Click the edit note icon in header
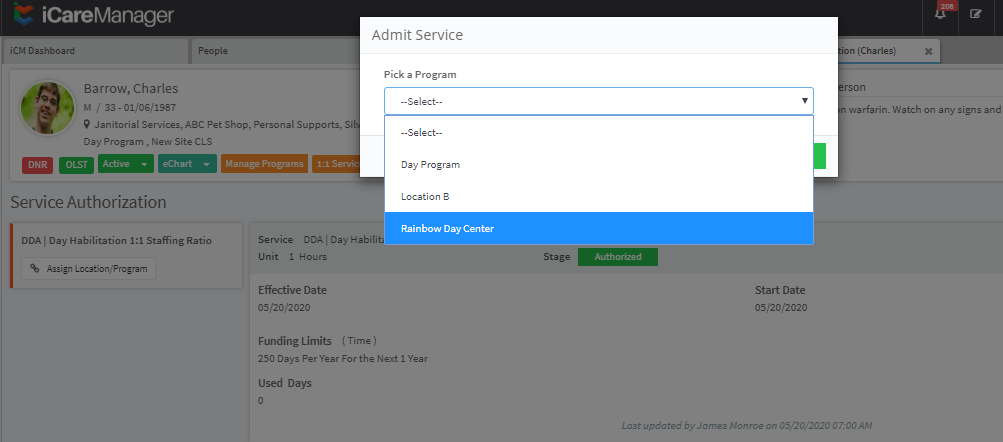This screenshot has height=442, width=1003. (975, 13)
